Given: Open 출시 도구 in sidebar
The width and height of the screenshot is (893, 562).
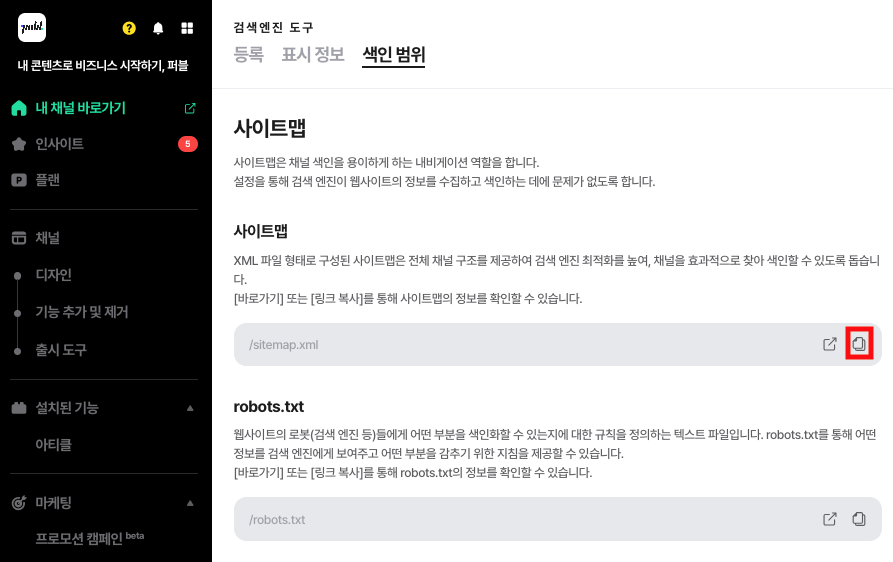Looking at the screenshot, I should point(61,350).
